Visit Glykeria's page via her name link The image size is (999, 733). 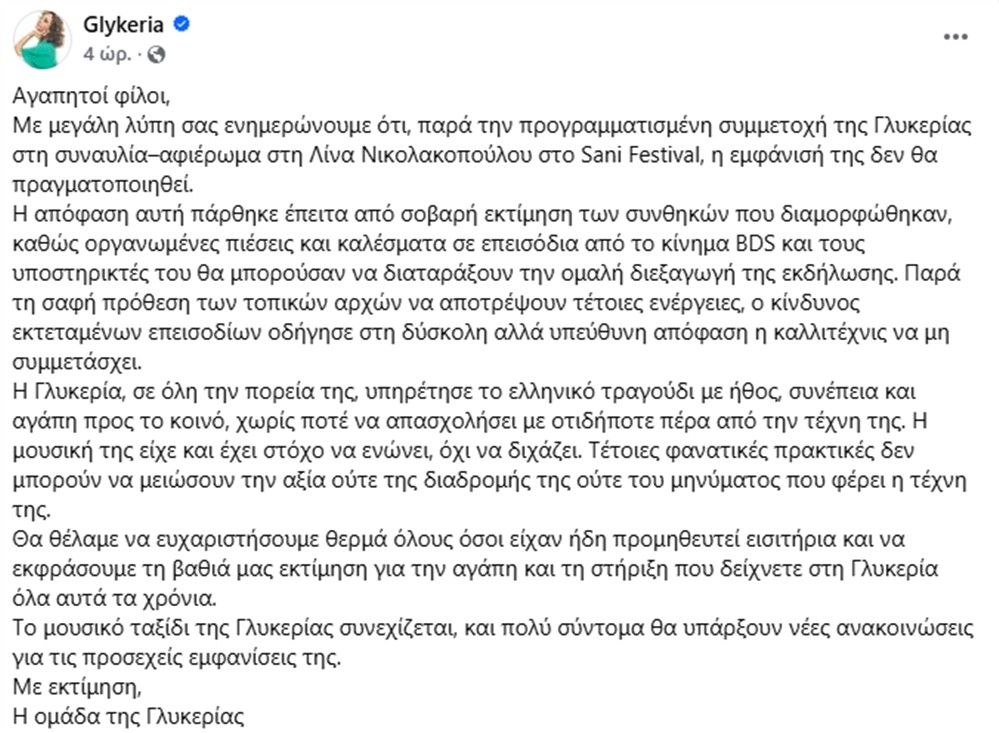(125, 26)
